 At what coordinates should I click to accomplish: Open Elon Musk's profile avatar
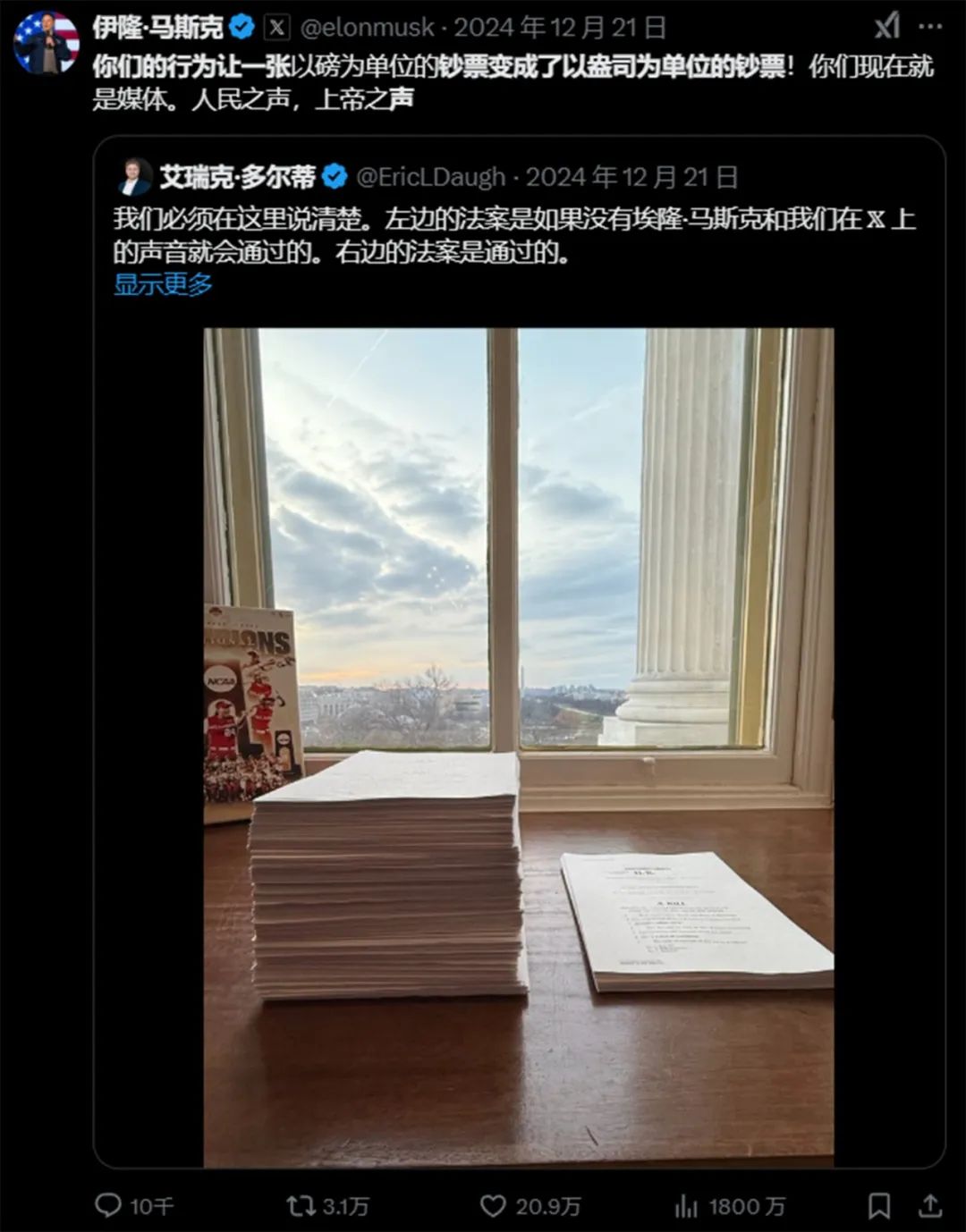coord(46,42)
